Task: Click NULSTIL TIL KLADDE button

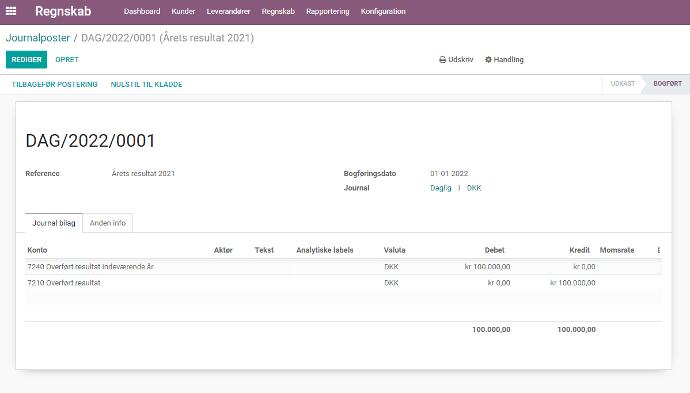Action: click(146, 84)
